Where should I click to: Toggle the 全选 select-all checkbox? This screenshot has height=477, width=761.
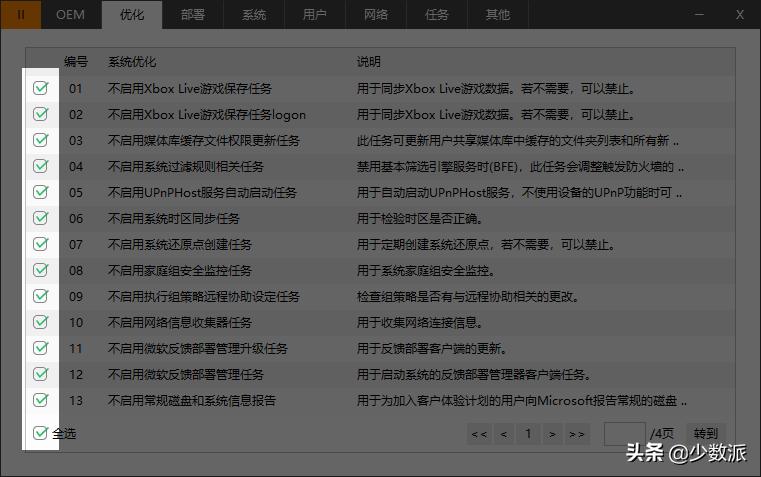coord(40,433)
